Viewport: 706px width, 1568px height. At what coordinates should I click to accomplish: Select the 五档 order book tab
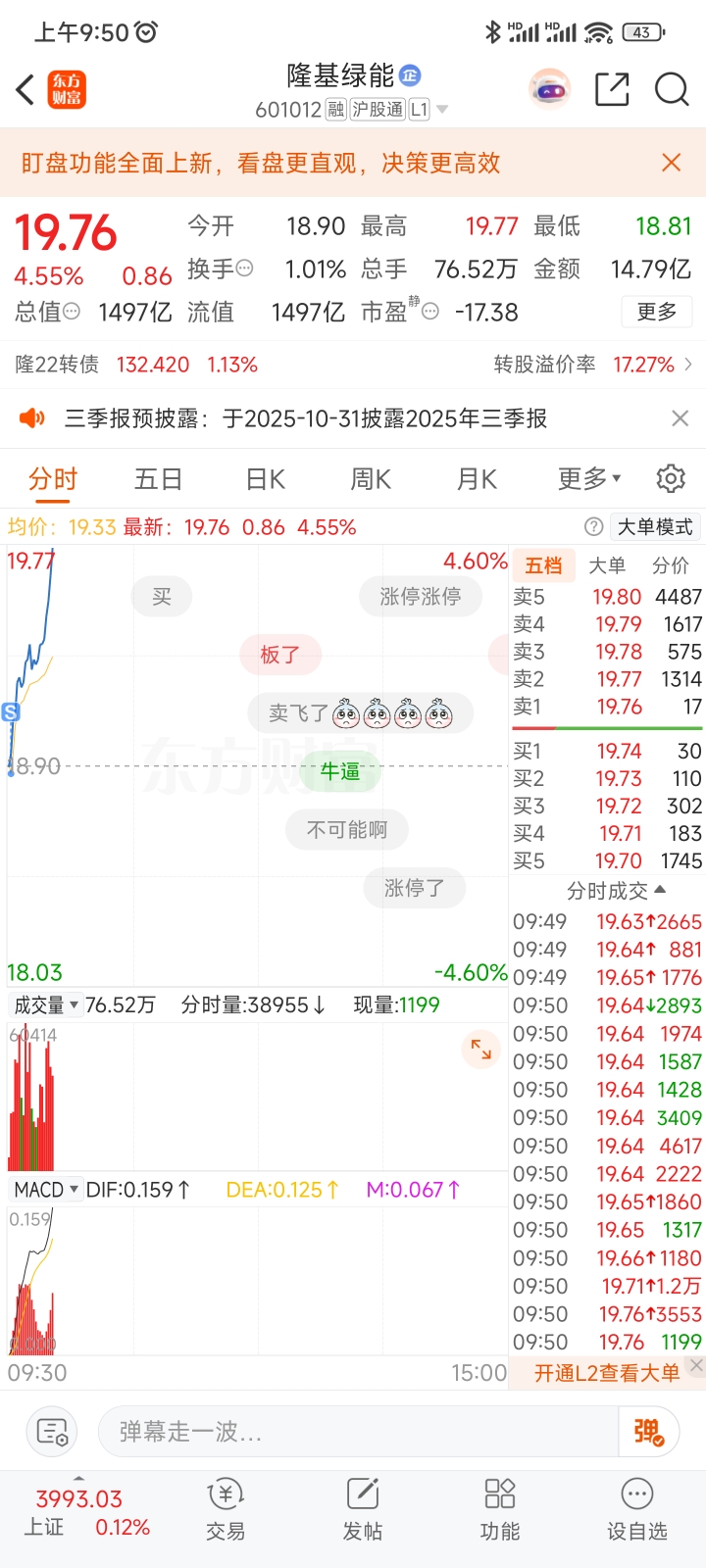click(x=543, y=564)
